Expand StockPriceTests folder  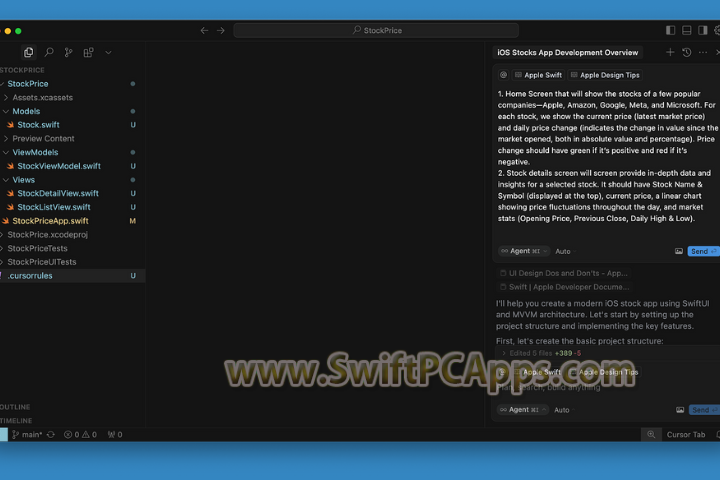click(x=73, y=248)
